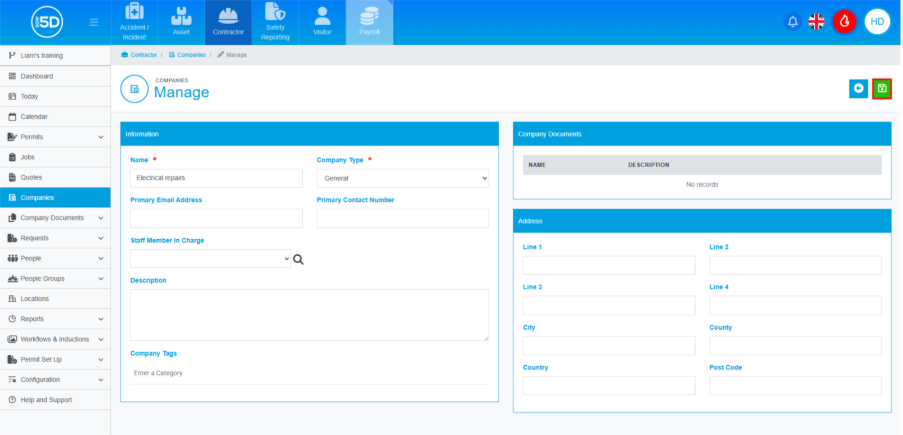Toggle the hamburger sidebar menu icon

tap(94, 22)
